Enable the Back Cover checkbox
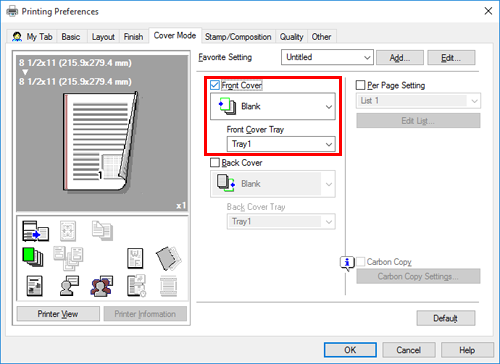 point(215,163)
